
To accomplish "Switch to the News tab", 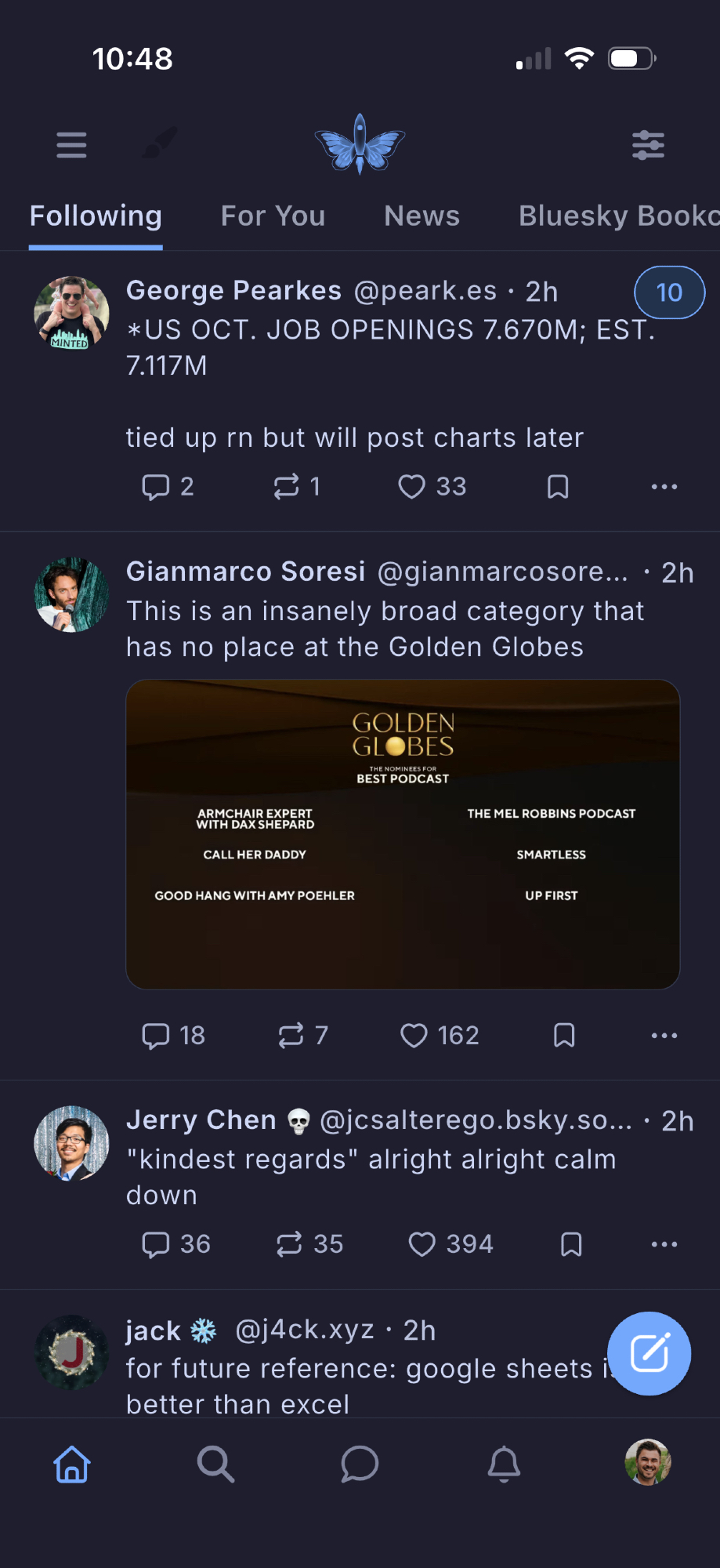I will click(x=422, y=216).
